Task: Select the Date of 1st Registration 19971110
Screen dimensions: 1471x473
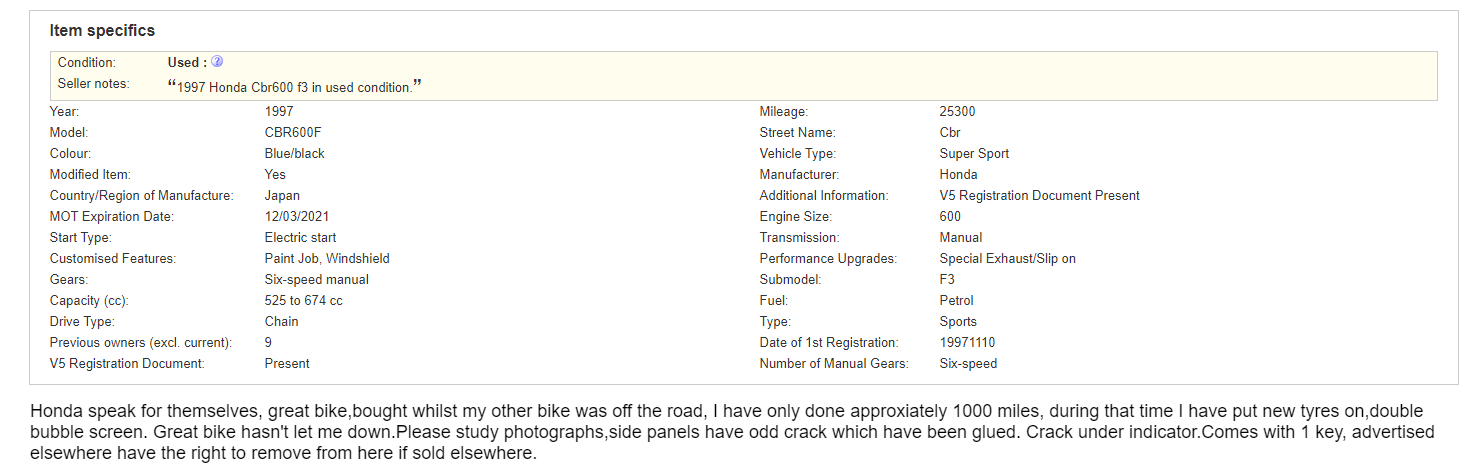Action: click(967, 343)
